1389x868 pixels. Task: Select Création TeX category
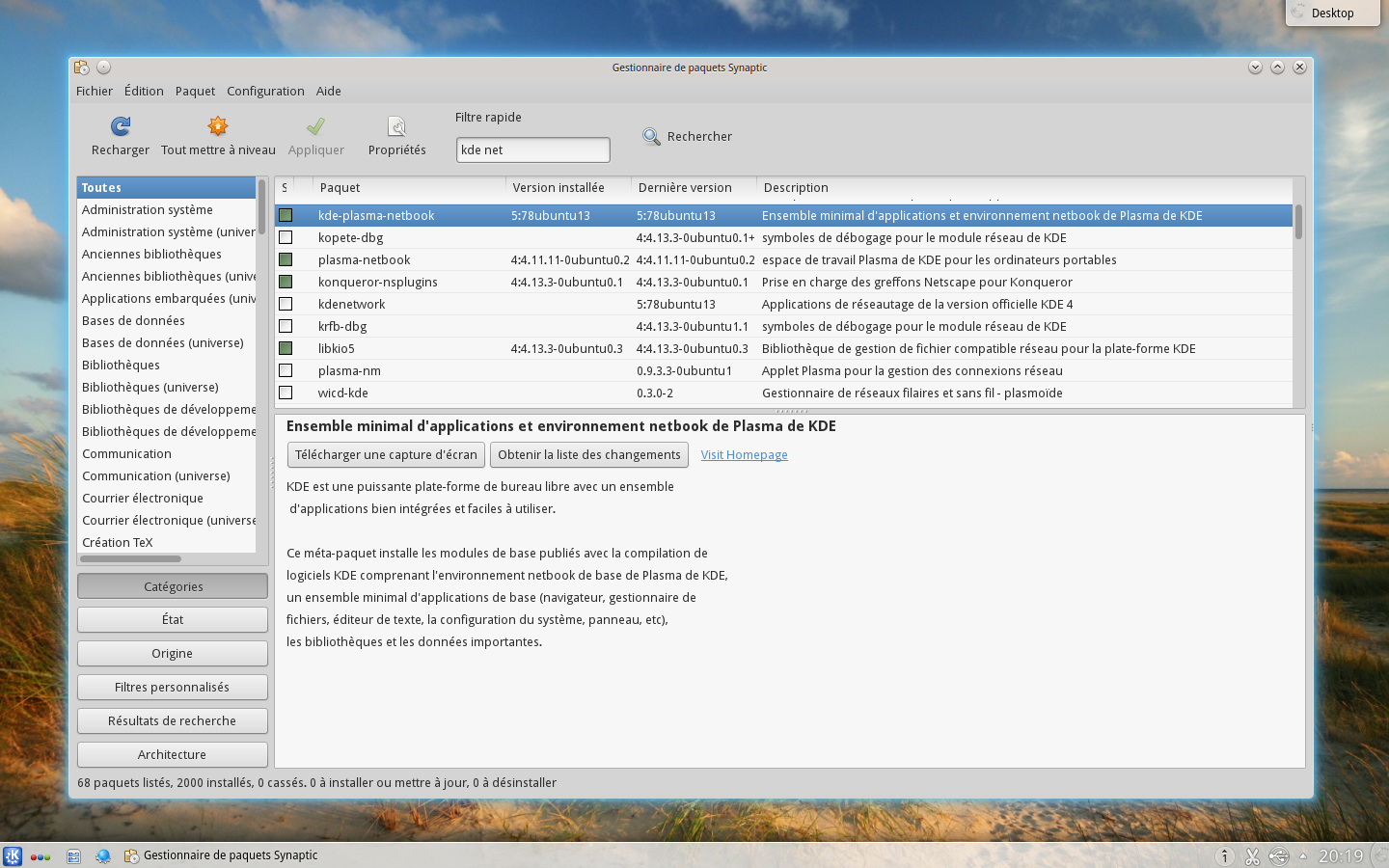pos(167,542)
